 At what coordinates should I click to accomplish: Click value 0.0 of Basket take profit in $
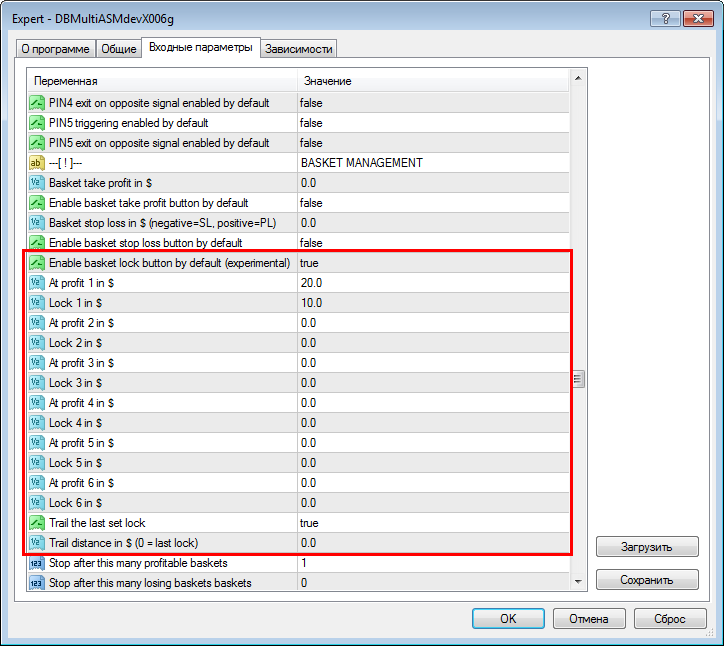coord(308,183)
